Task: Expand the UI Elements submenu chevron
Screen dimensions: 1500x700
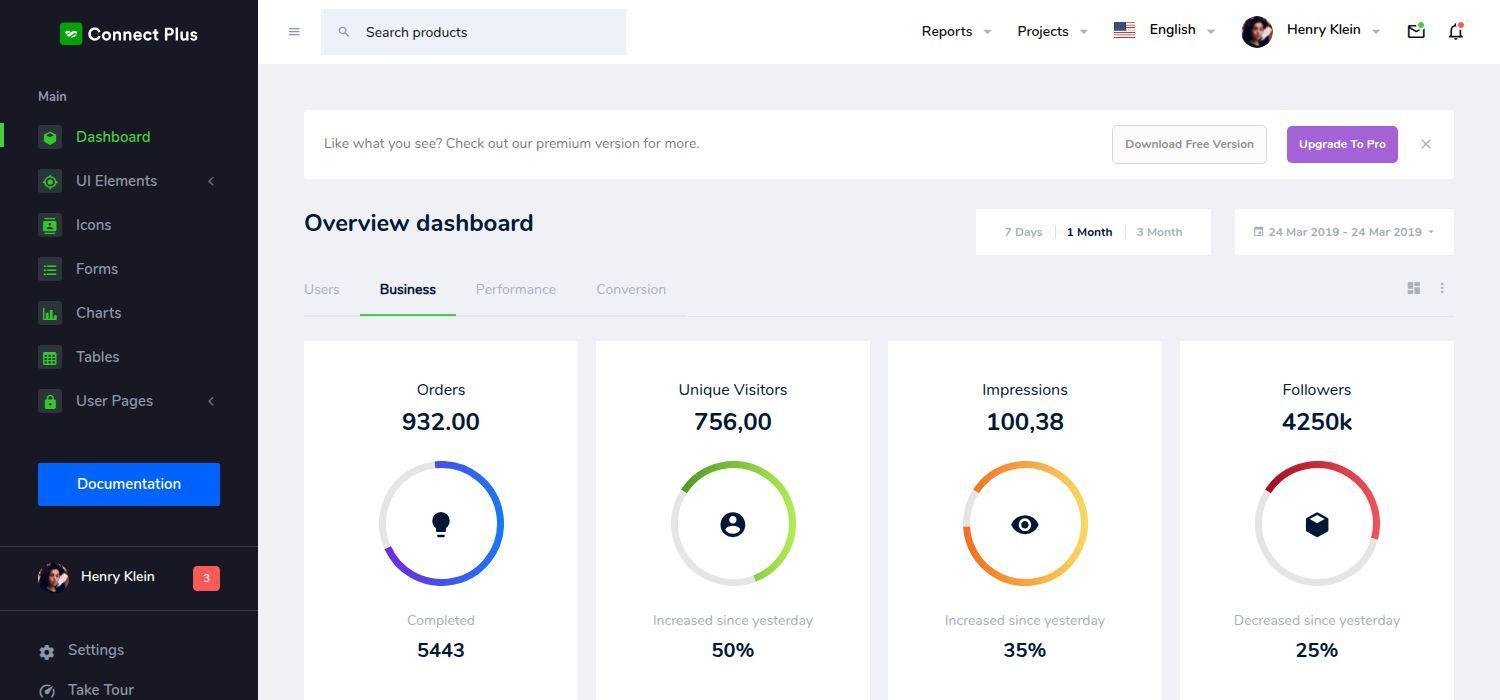Action: click(x=211, y=181)
